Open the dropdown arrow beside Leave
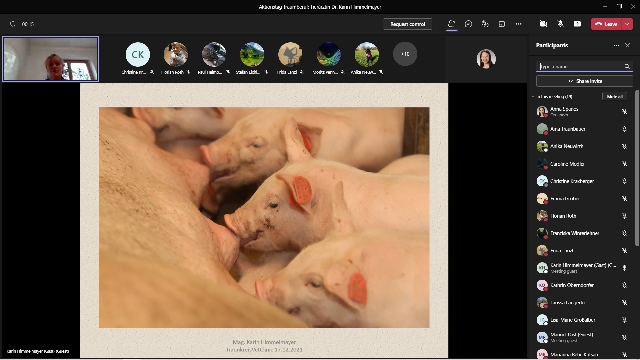This screenshot has width=640, height=360. (x=627, y=24)
